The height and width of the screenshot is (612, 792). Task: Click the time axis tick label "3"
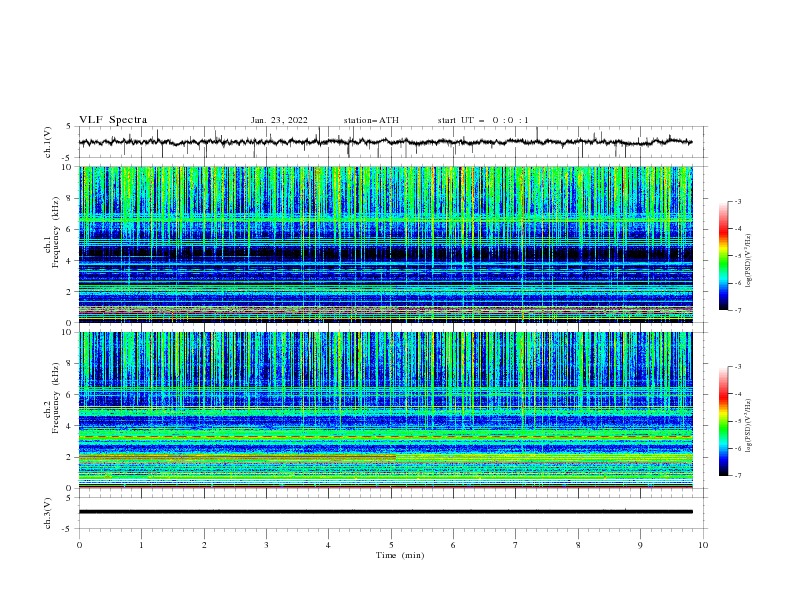tap(266, 545)
